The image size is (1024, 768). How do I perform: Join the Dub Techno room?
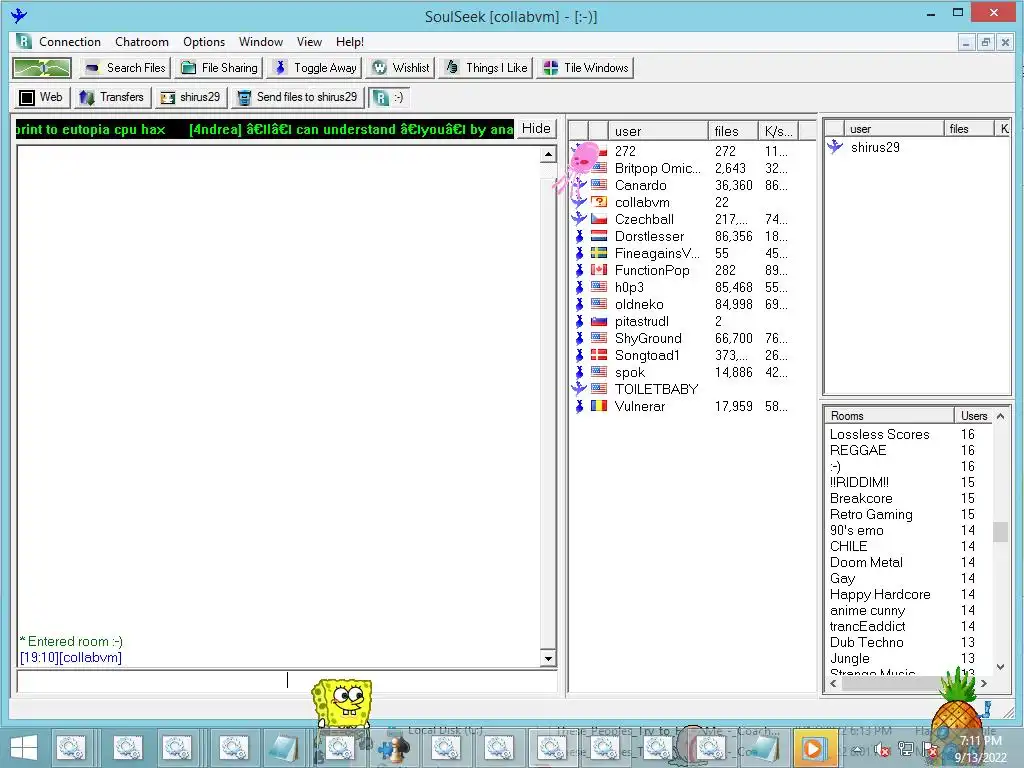click(866, 643)
